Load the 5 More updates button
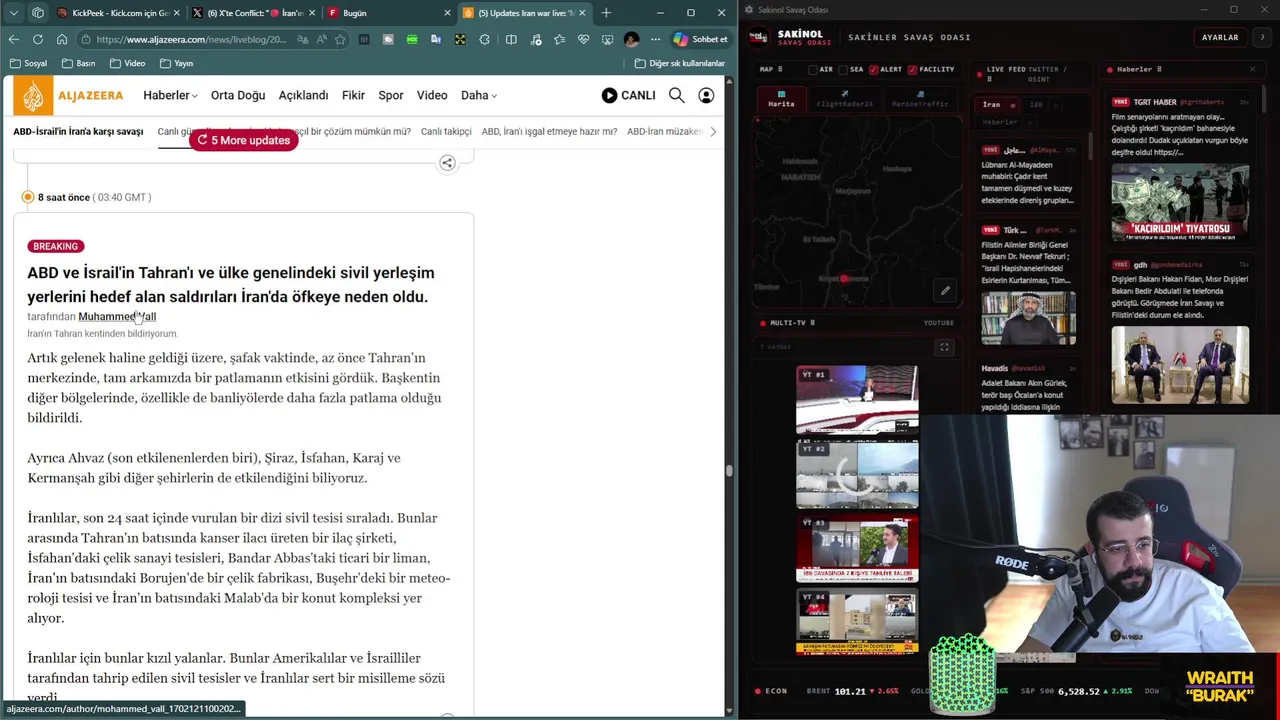This screenshot has width=1280, height=720. tap(244, 140)
